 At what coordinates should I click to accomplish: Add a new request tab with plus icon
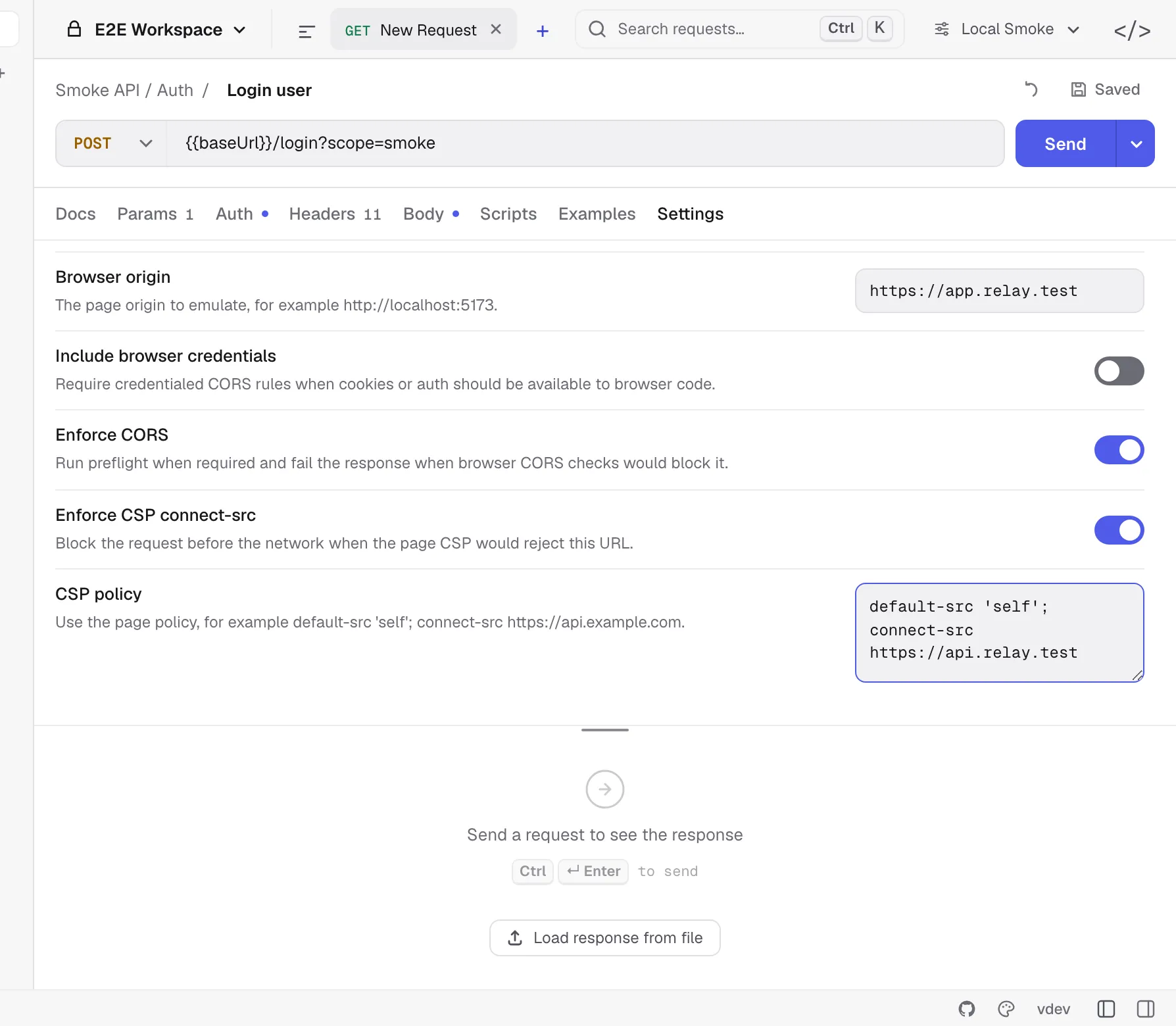[543, 31]
